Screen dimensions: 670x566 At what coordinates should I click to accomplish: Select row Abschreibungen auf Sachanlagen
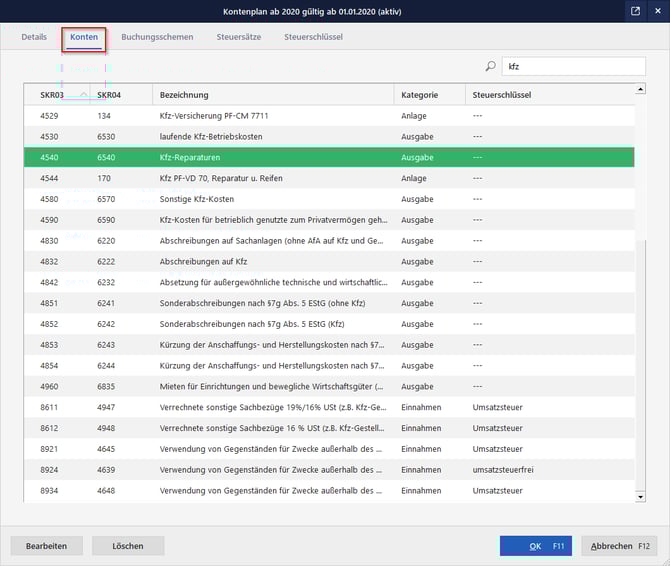(329, 241)
